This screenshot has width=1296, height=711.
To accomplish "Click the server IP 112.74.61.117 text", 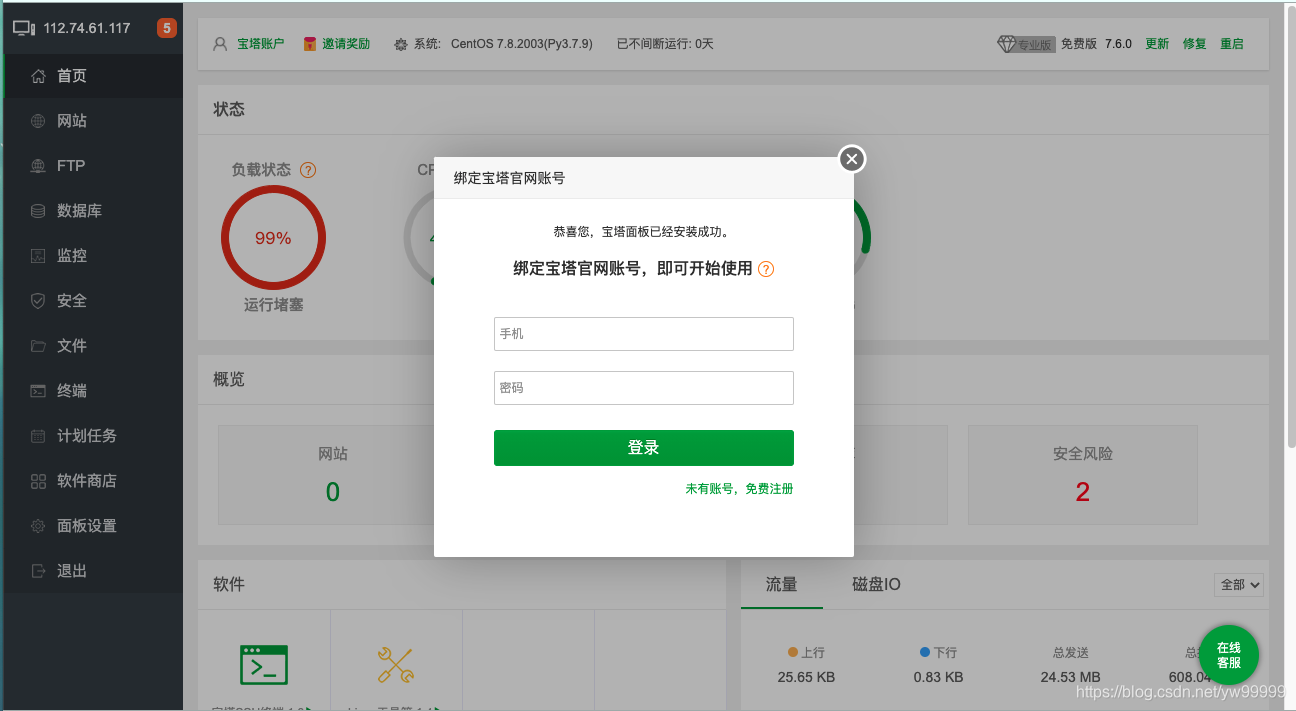I will [x=87, y=28].
